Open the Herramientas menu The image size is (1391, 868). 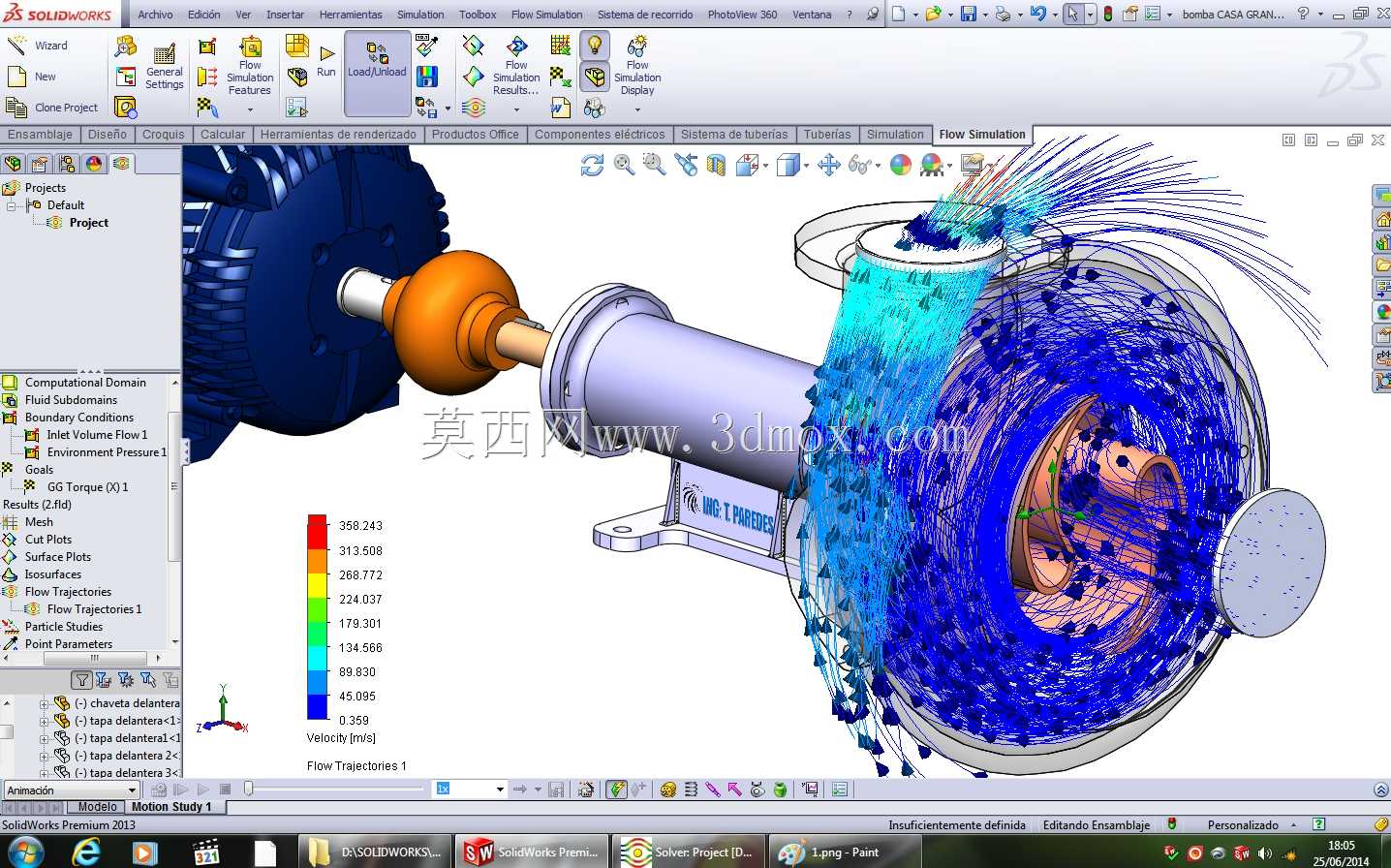click(351, 15)
